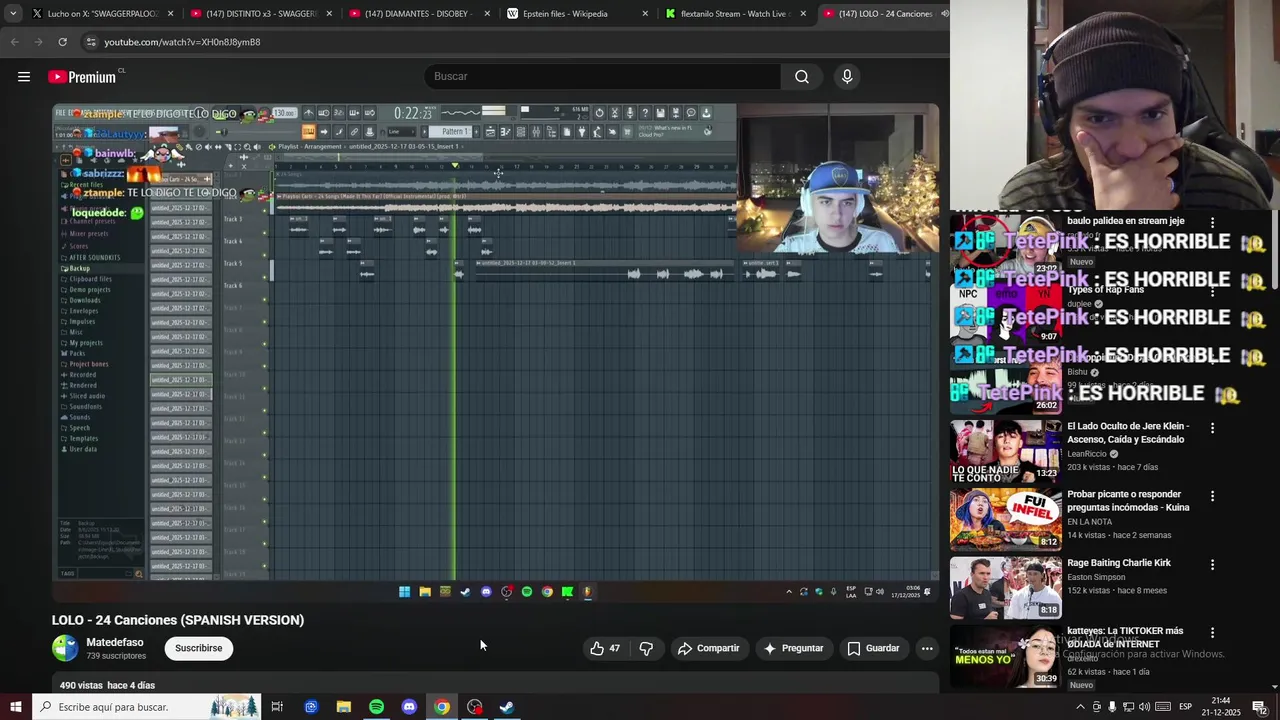Open the clock showing 21:44

coord(1220,707)
